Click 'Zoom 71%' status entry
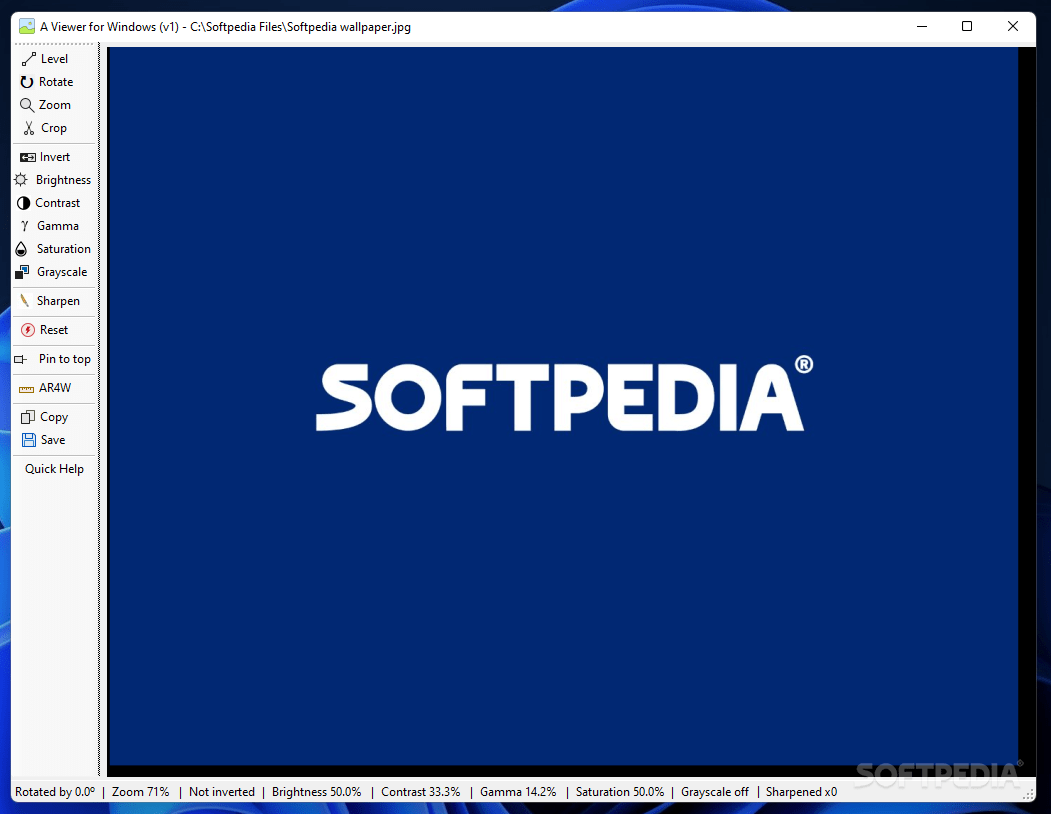Screen dimensions: 1051x814 pyautogui.click(x=141, y=792)
